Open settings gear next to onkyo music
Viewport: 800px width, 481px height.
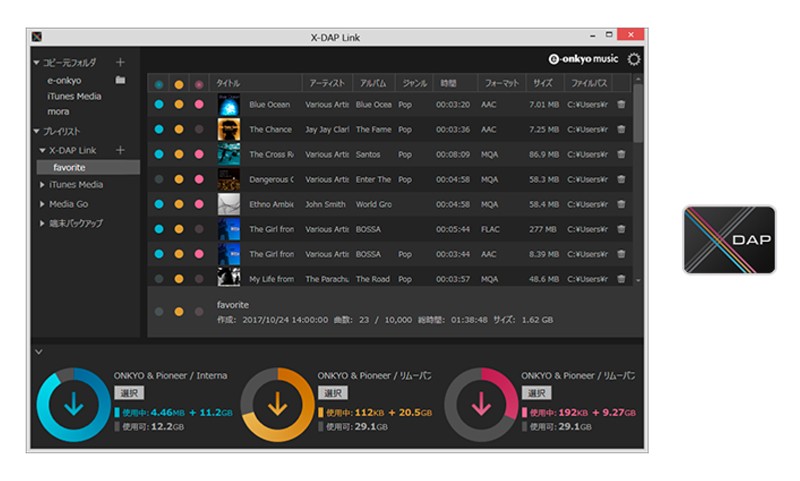pos(634,59)
